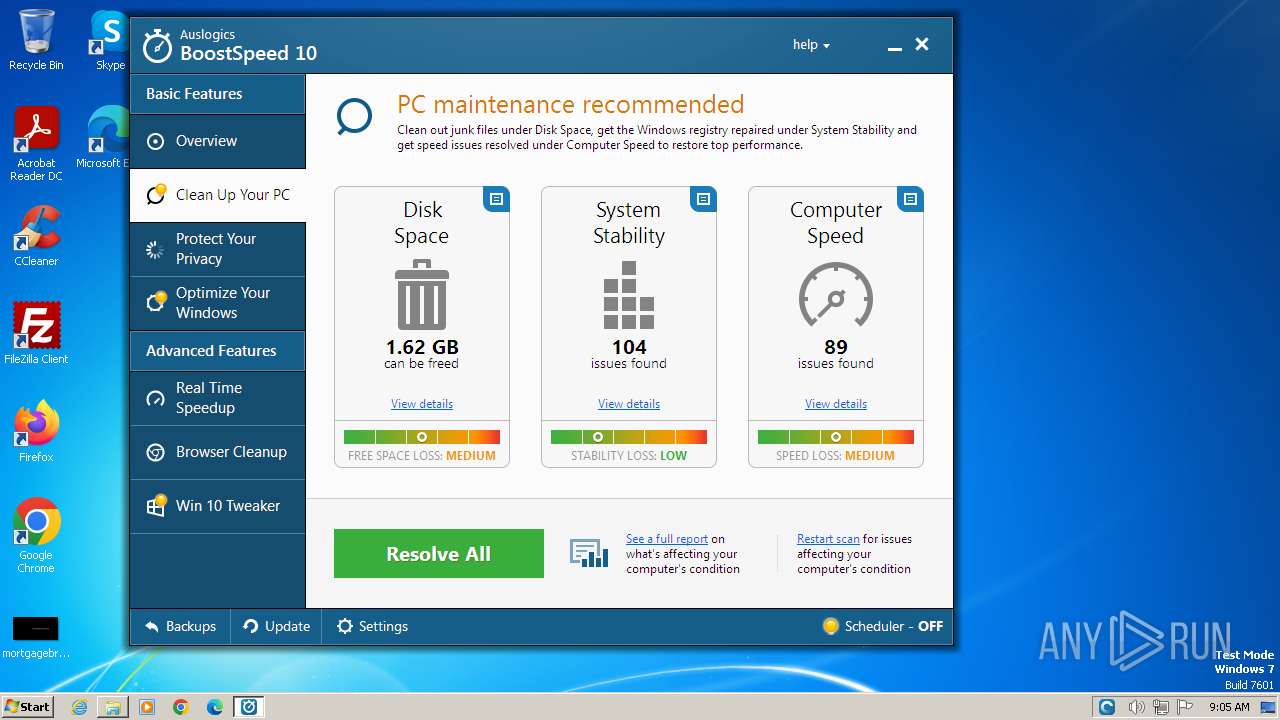1280x720 pixels.
Task: Close the BoostSpeed window
Action: [922, 45]
